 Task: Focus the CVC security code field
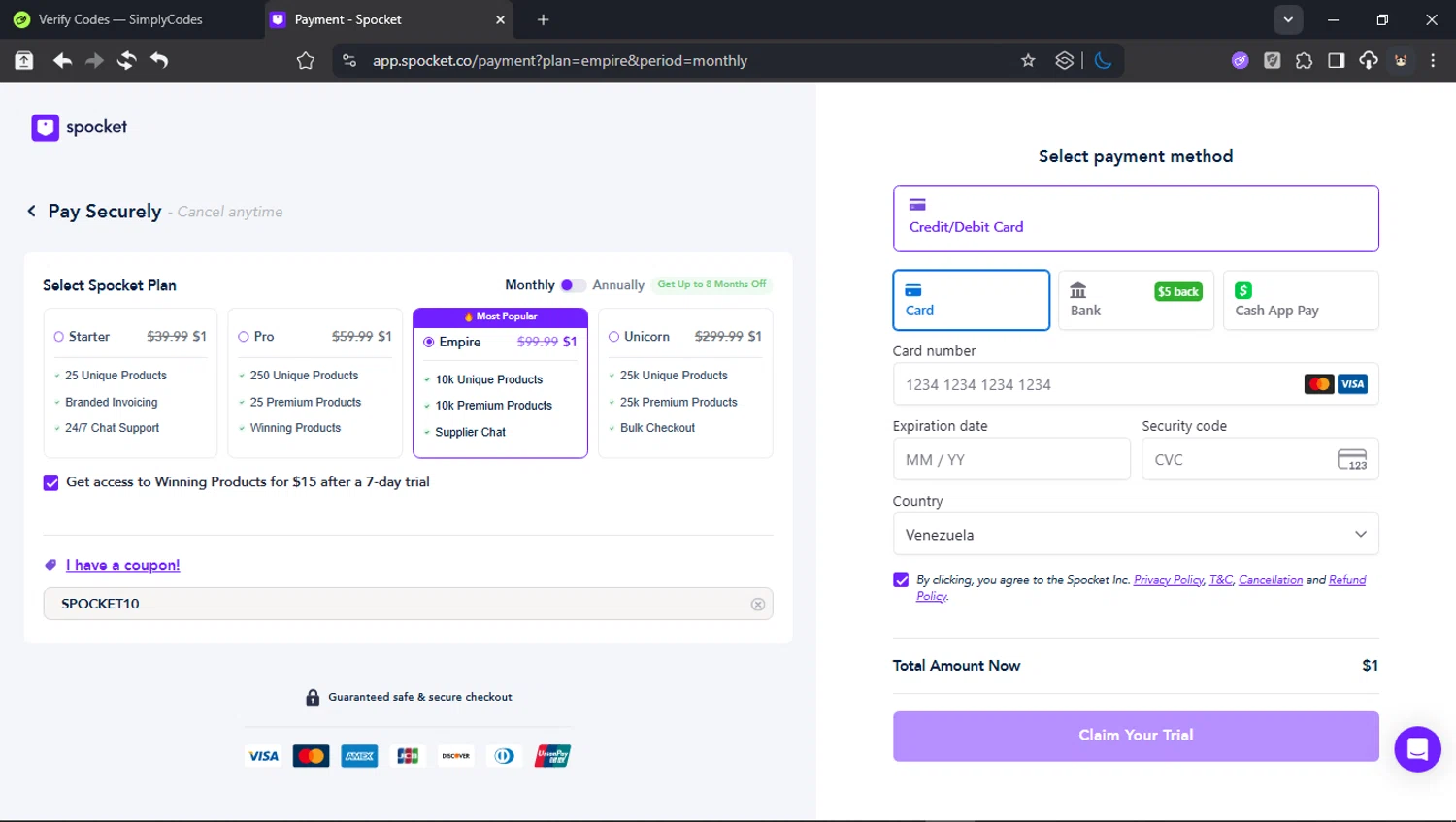[x=1260, y=459]
